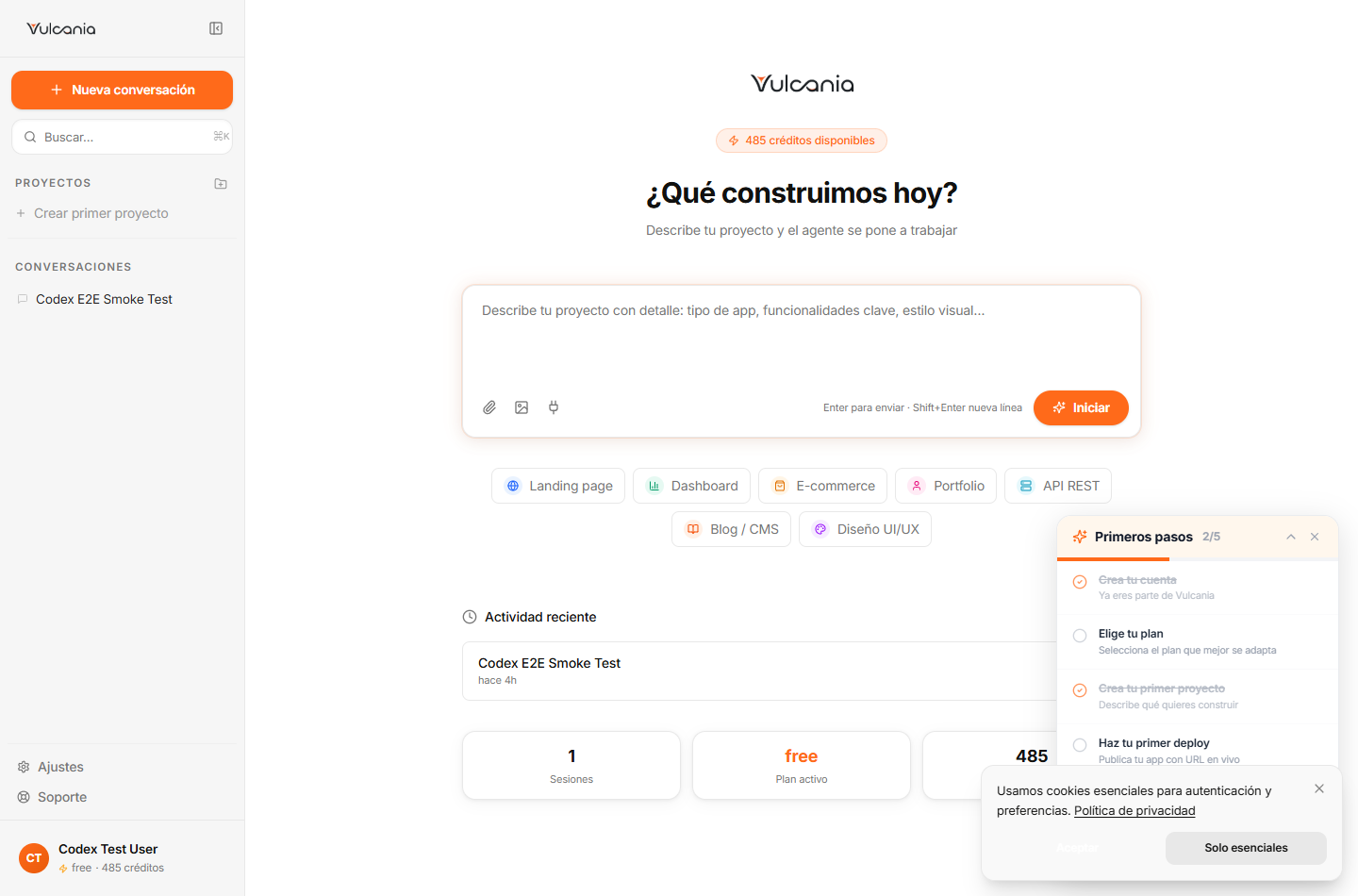Dismiss the cookie notice with X
The image size is (1358, 896).
1319,788
